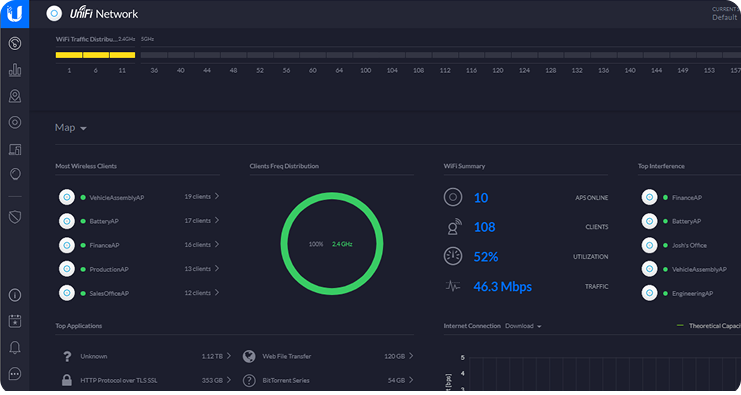Viewport: 741px width, 395px height.
Task: Click the Unknown application question mark icon
Action: 67,356
